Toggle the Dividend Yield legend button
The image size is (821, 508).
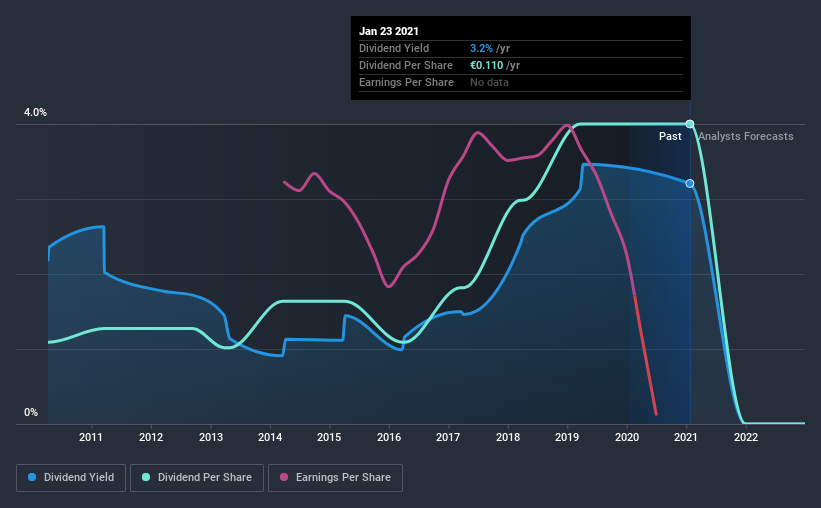coord(71,478)
